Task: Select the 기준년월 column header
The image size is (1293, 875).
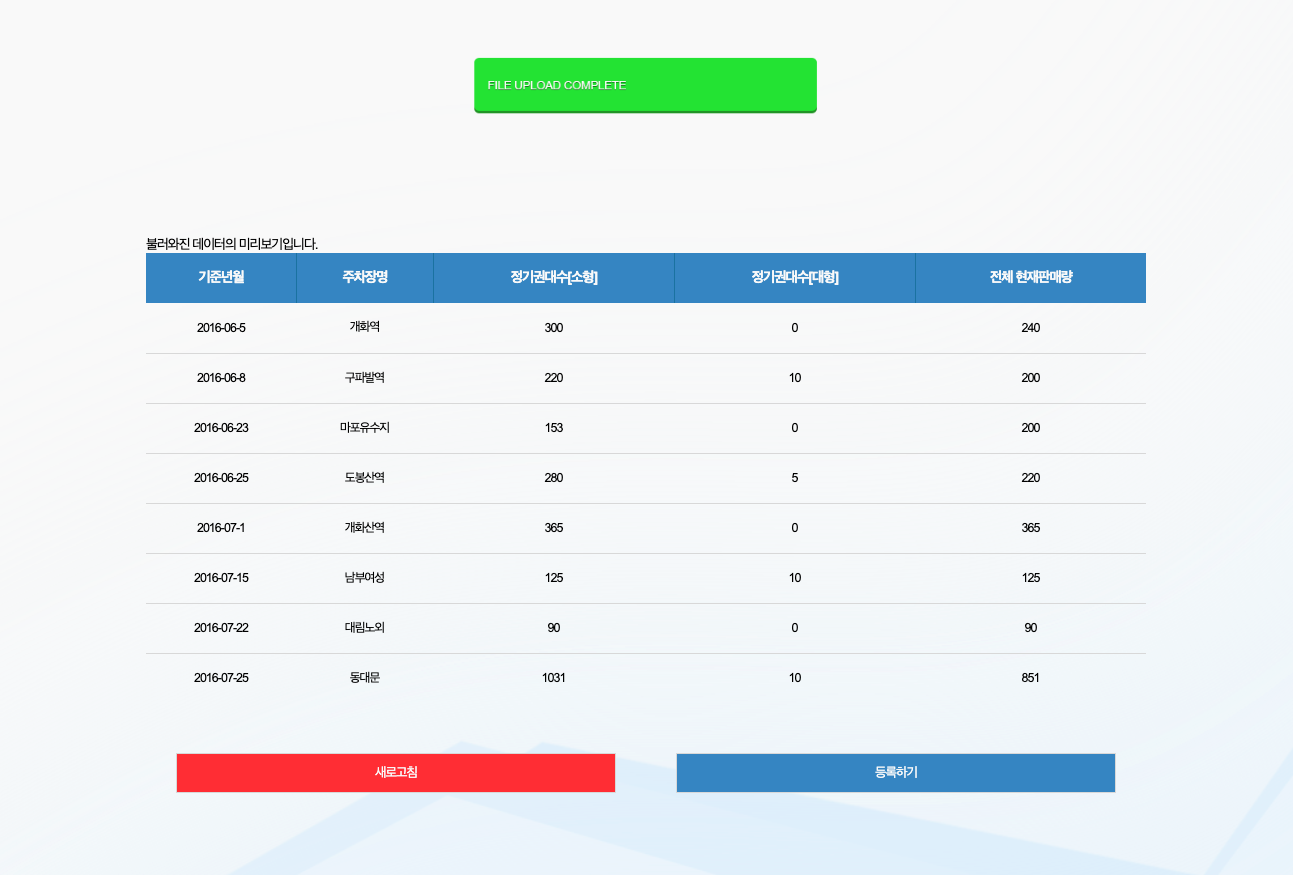Action: coord(221,278)
